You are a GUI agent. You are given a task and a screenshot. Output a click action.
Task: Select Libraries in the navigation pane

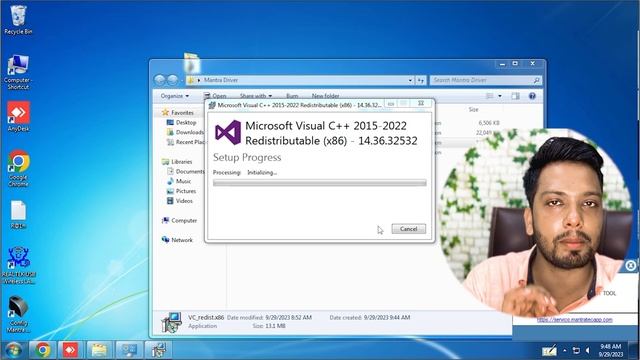click(177, 162)
